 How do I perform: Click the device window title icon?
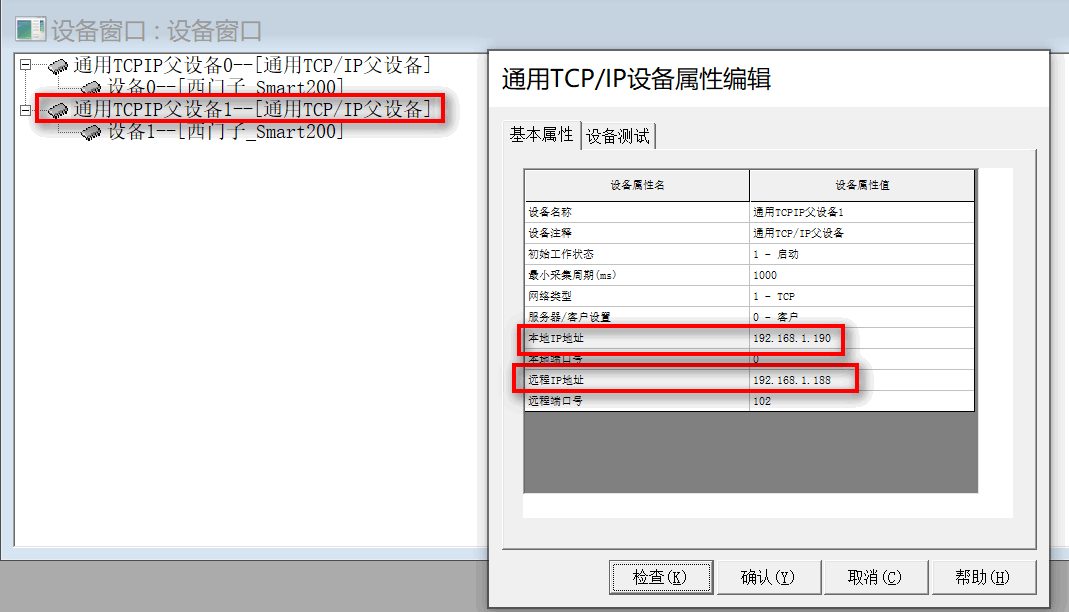coord(30,30)
